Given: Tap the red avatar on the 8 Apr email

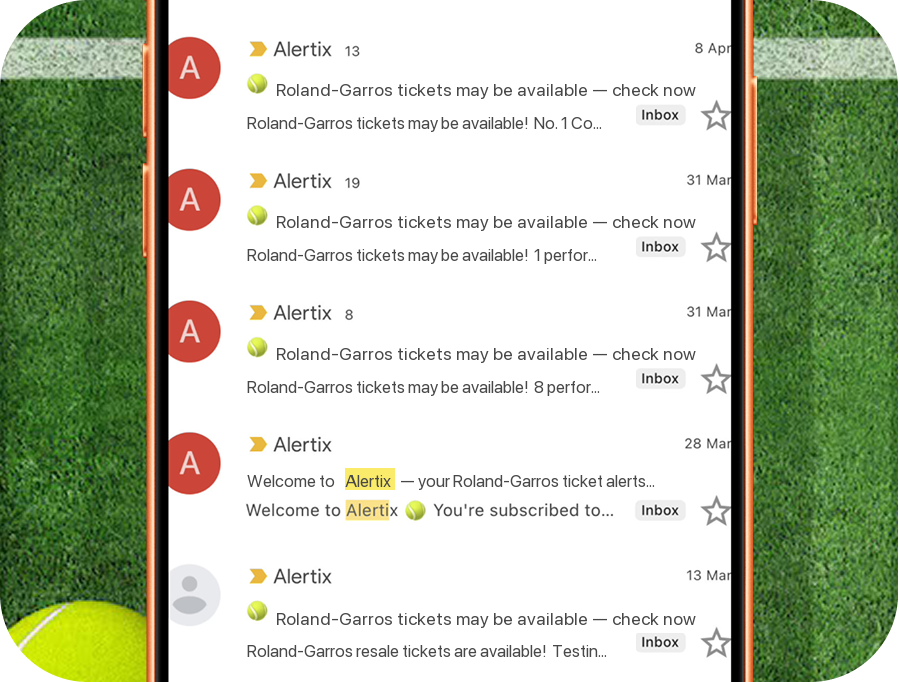Looking at the screenshot, I should [x=190, y=68].
